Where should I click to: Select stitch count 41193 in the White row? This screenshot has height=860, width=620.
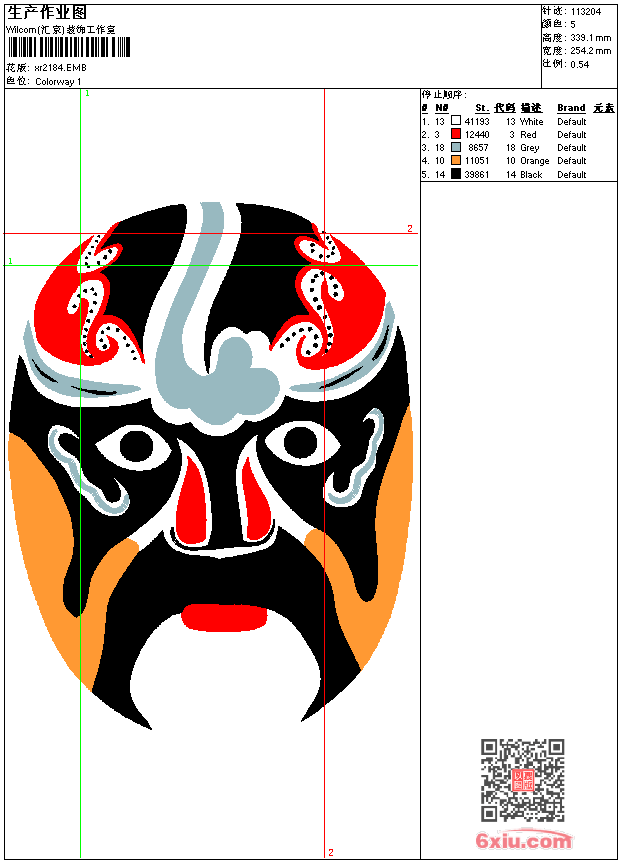[x=477, y=122]
